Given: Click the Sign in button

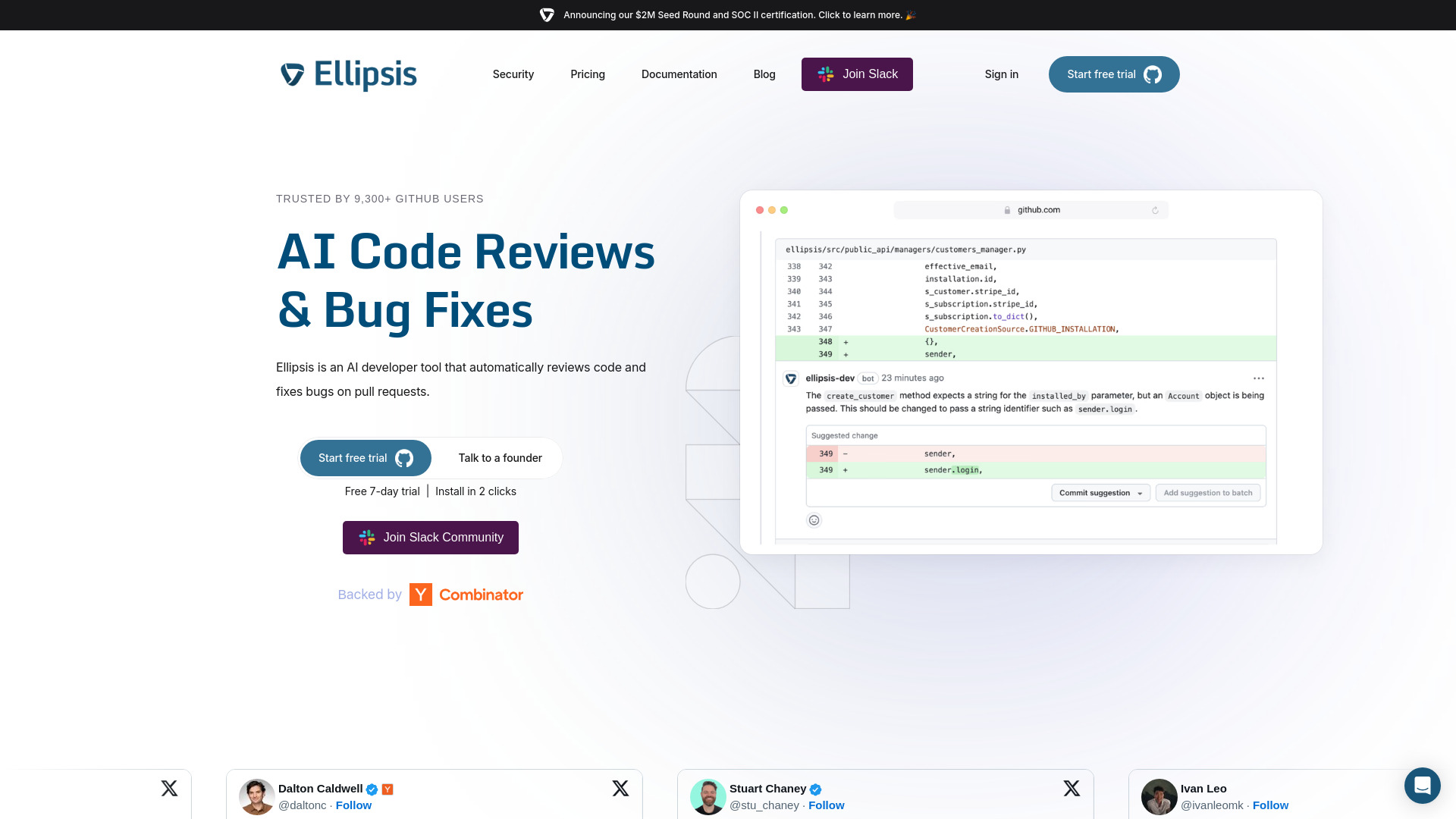Looking at the screenshot, I should (x=1001, y=73).
